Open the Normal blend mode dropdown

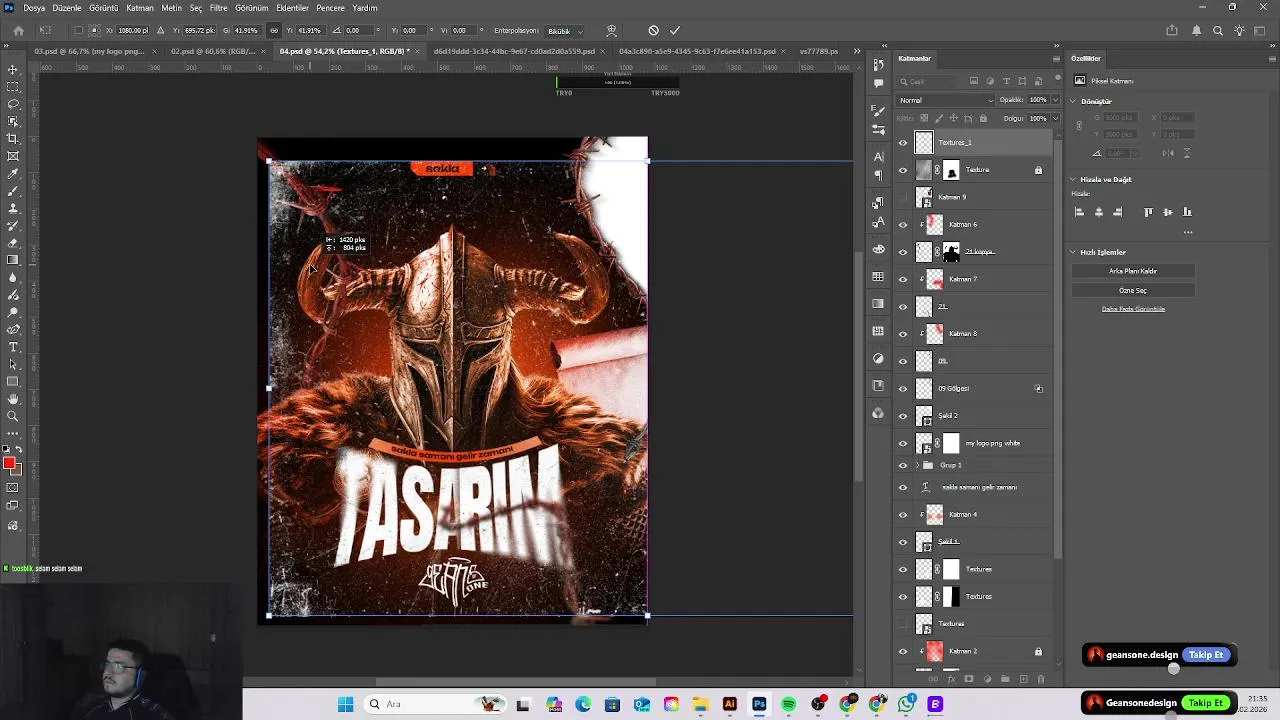(x=945, y=100)
